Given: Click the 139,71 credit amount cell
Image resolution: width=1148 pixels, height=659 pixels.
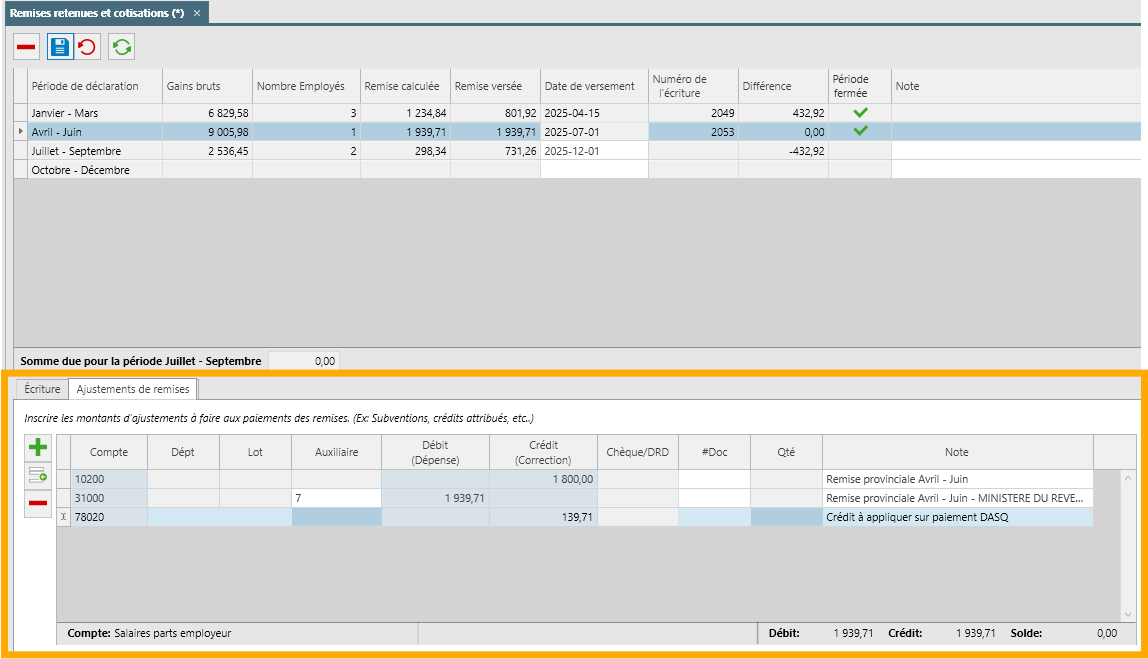Looking at the screenshot, I should pyautogui.click(x=543, y=517).
